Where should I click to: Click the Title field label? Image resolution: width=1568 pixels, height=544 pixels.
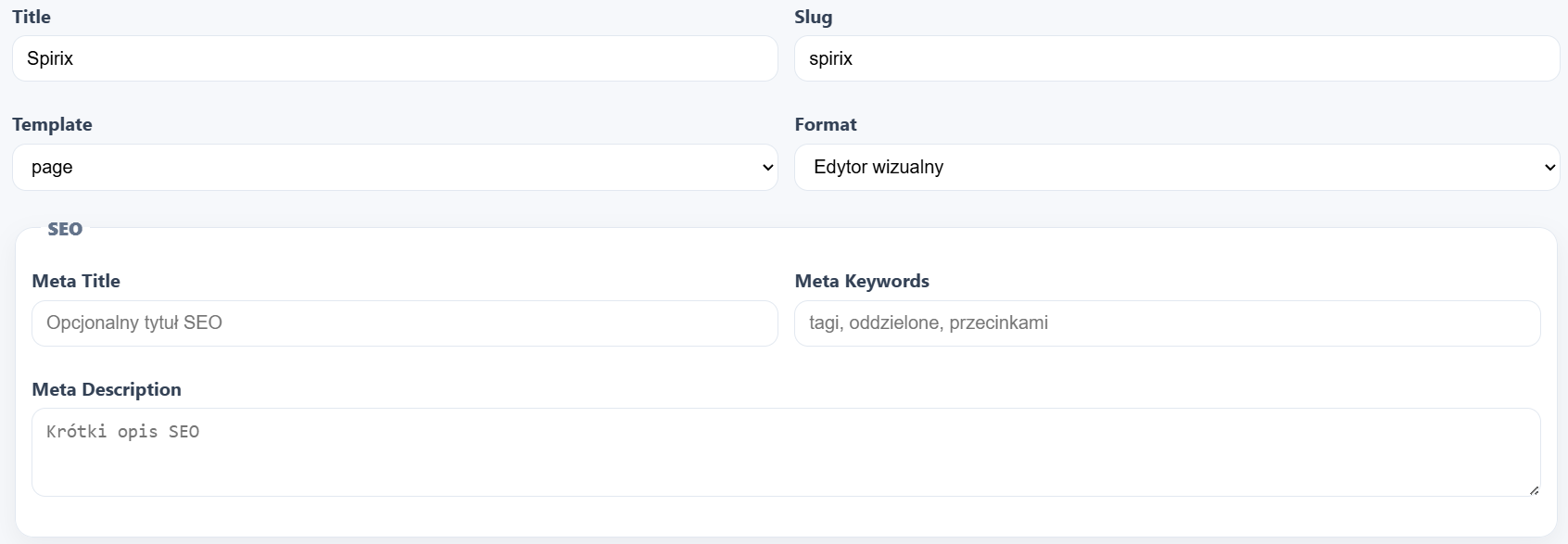click(x=32, y=17)
